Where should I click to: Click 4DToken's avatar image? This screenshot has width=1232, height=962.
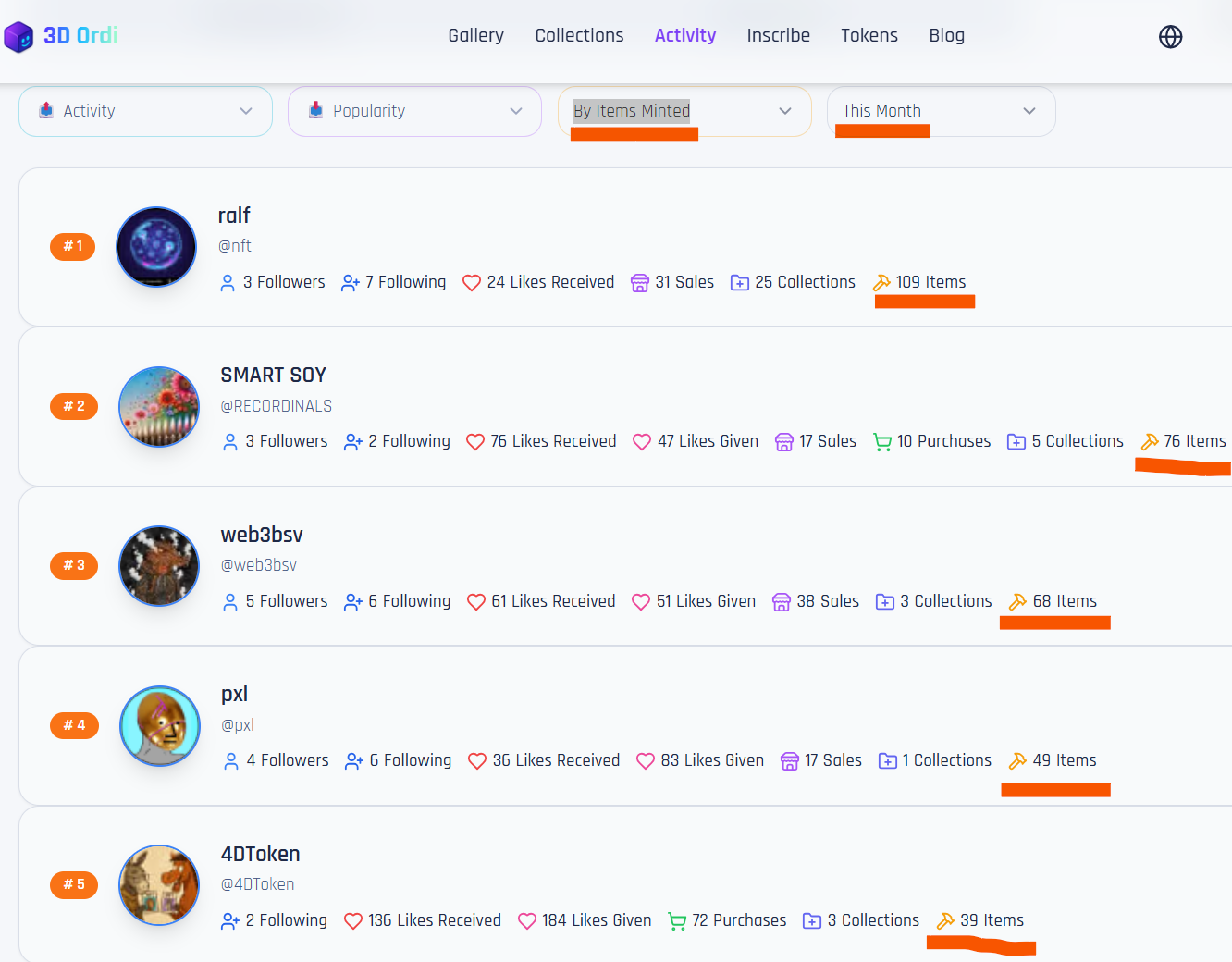click(x=159, y=885)
